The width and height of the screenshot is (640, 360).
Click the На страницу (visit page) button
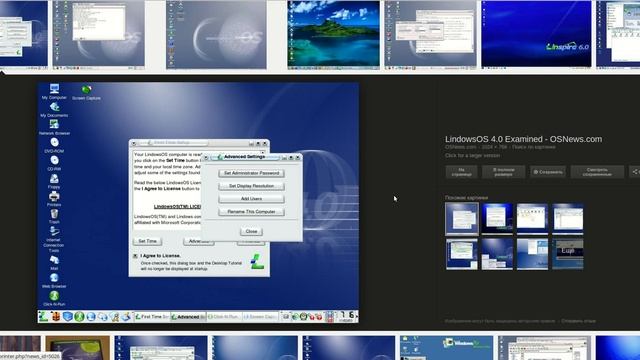pyautogui.click(x=462, y=172)
